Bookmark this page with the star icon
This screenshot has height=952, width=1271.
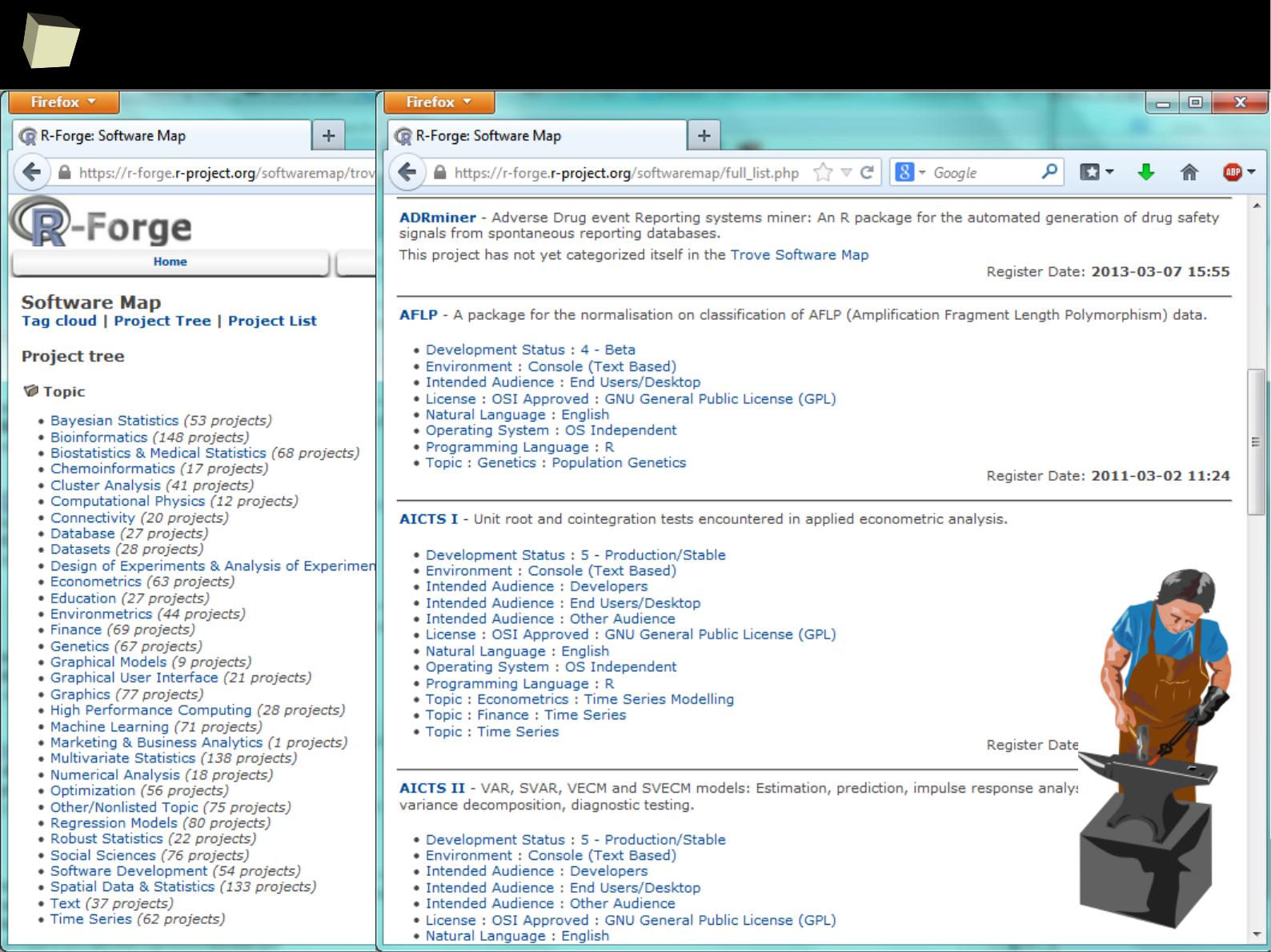823,172
